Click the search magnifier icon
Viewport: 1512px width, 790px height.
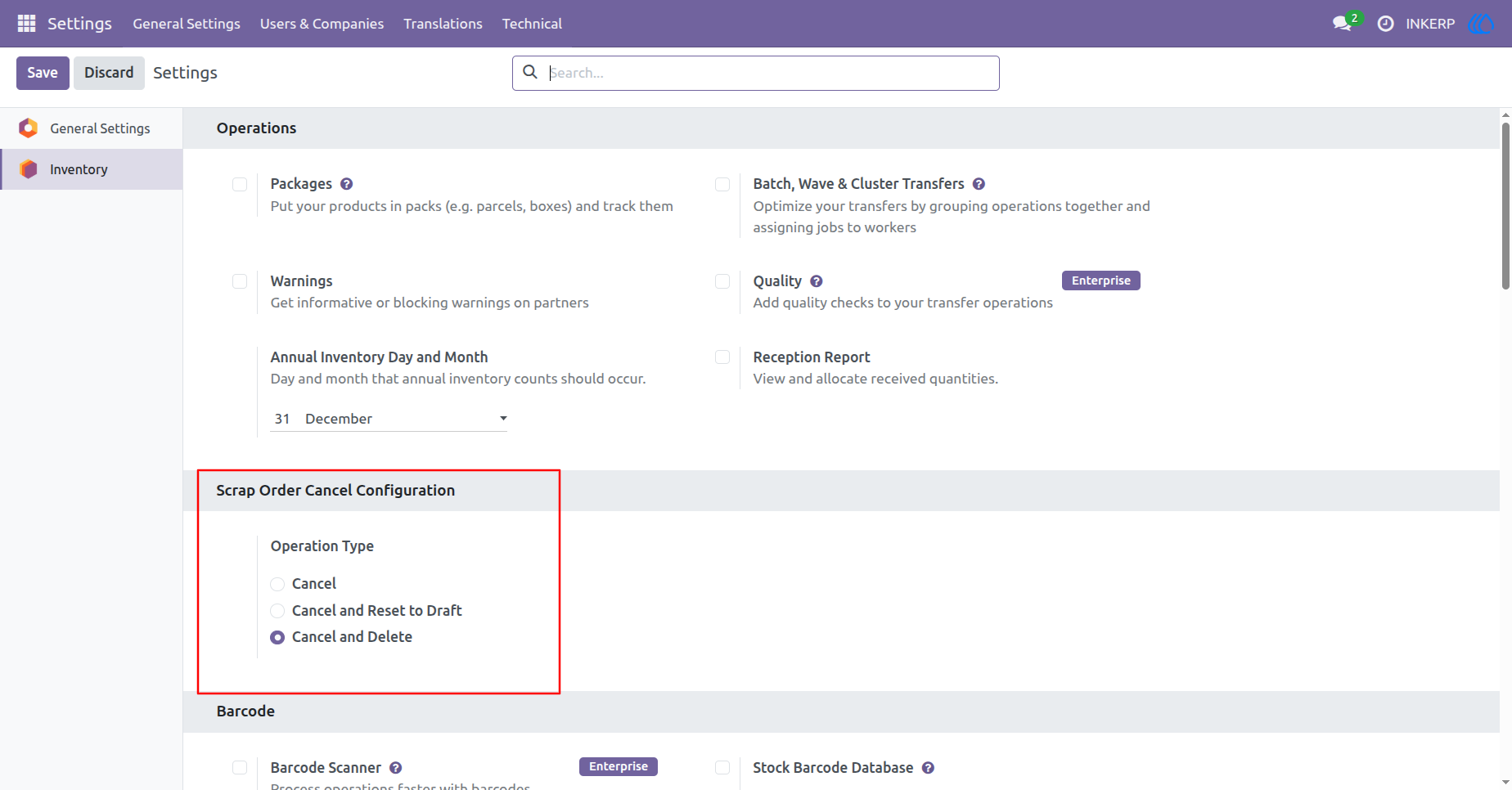coord(530,72)
